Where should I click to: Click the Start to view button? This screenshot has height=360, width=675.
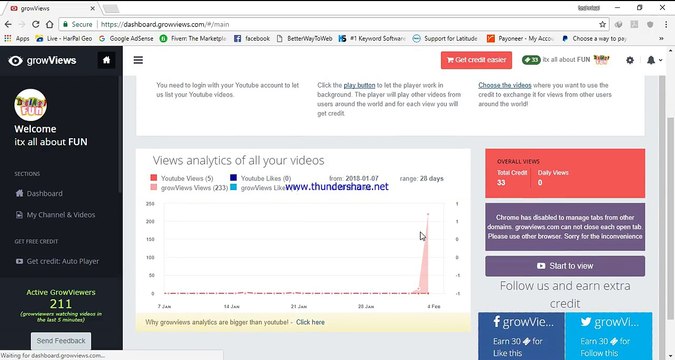(x=565, y=266)
